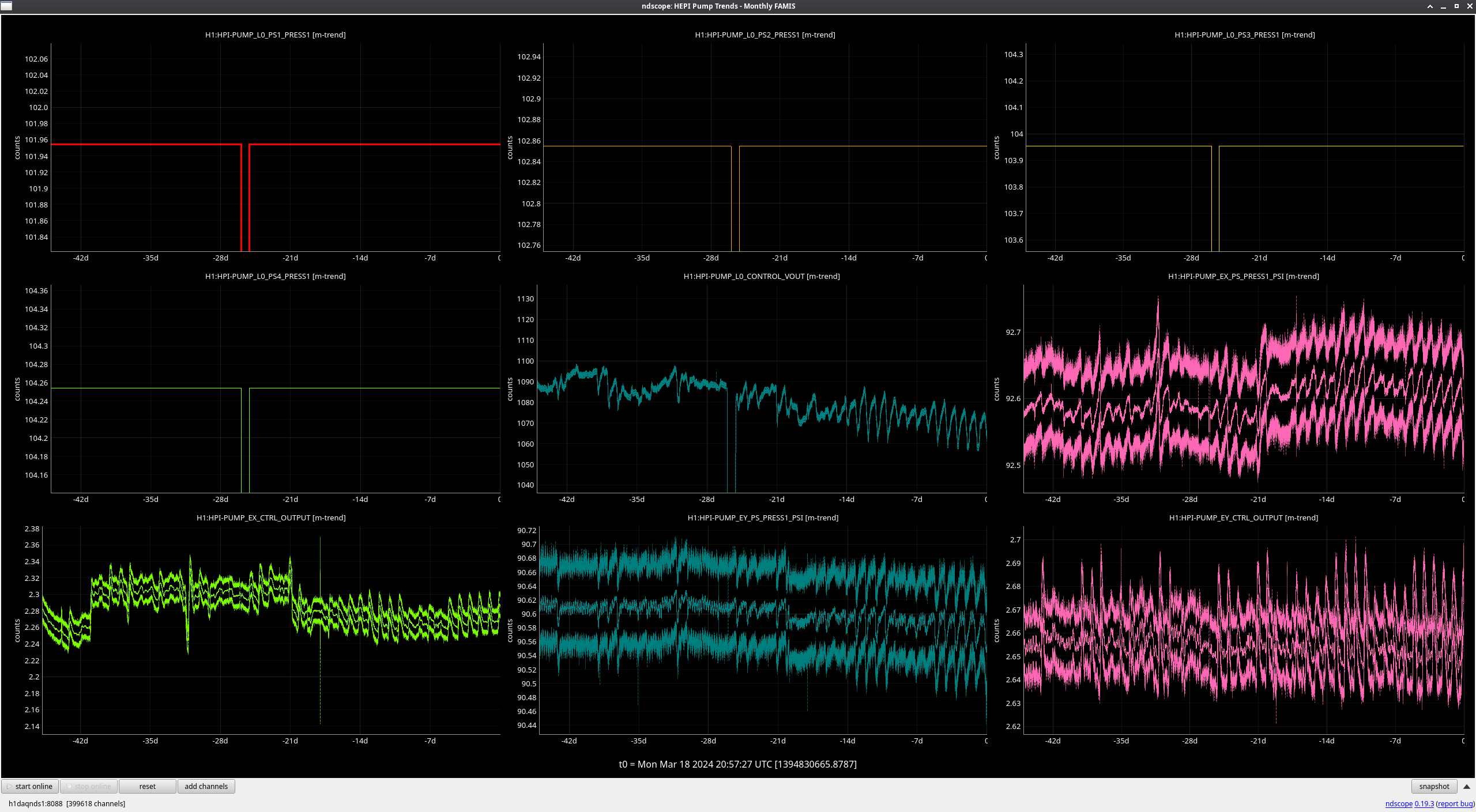Screen dimensions: 1476x812
Task: Click the H1:HPI-PUMP_EX_CTRL_OUTPUT plot title
Action: click(271, 518)
